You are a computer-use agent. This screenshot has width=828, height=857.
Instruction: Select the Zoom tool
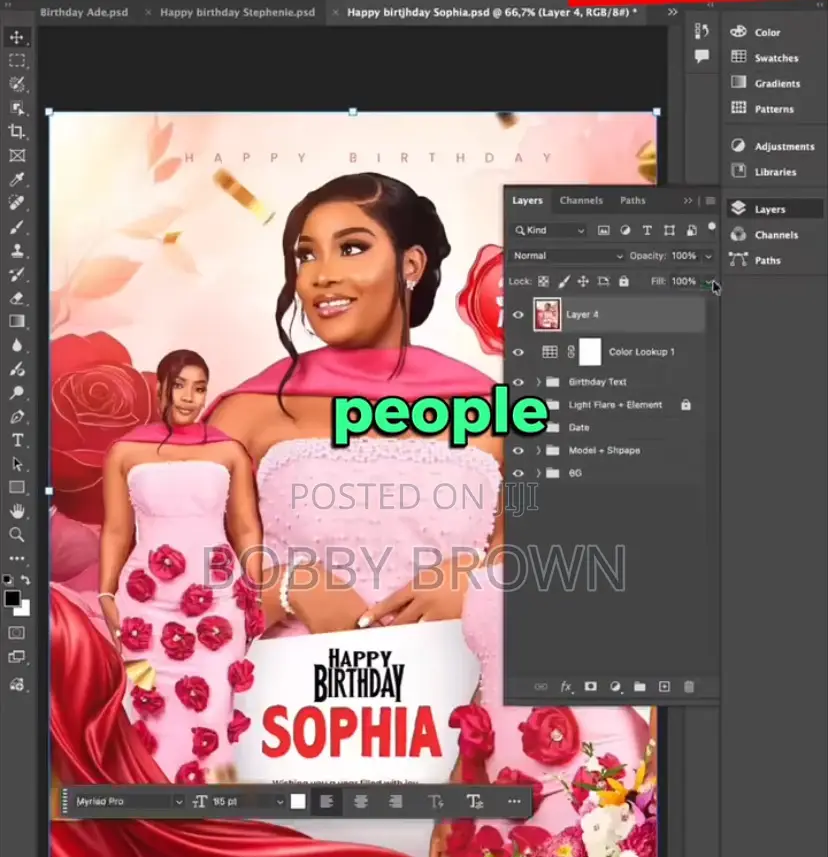(x=17, y=535)
